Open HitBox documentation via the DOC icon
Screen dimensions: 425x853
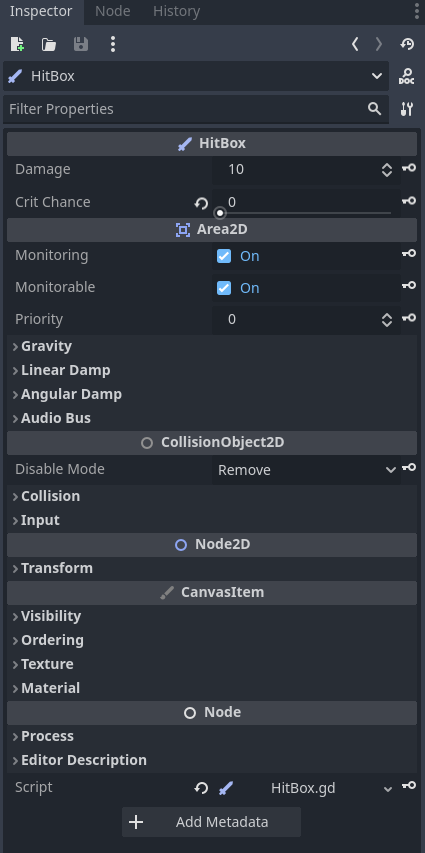tap(406, 76)
